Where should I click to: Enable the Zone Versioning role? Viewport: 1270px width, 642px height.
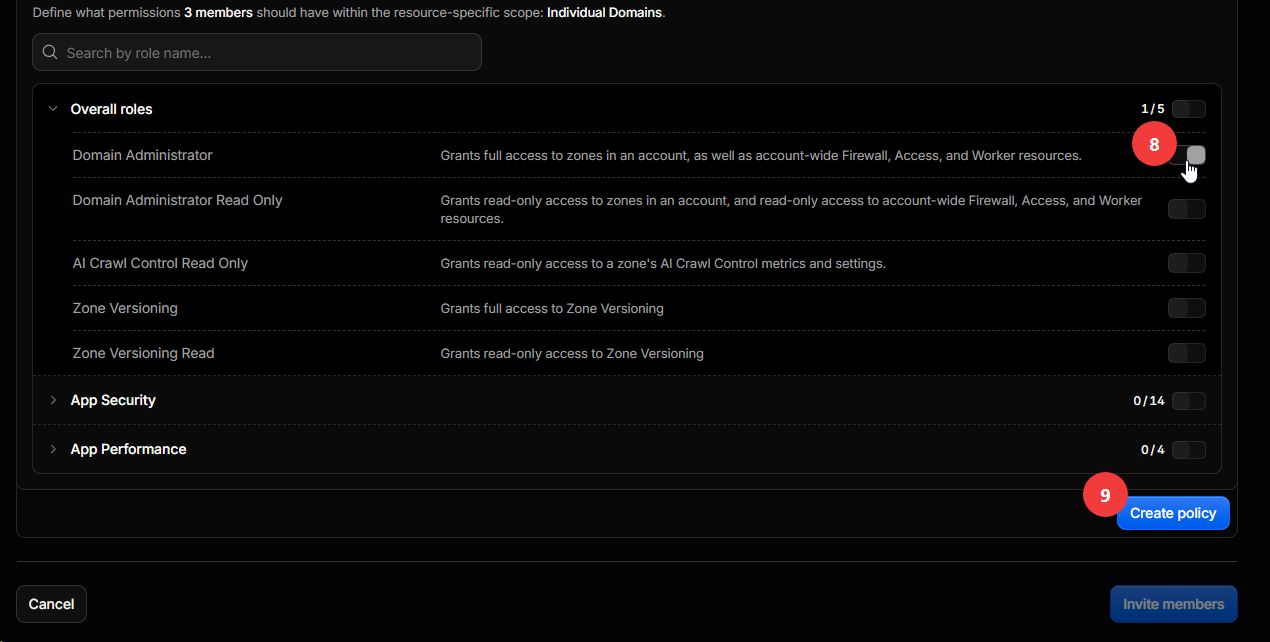1187,308
